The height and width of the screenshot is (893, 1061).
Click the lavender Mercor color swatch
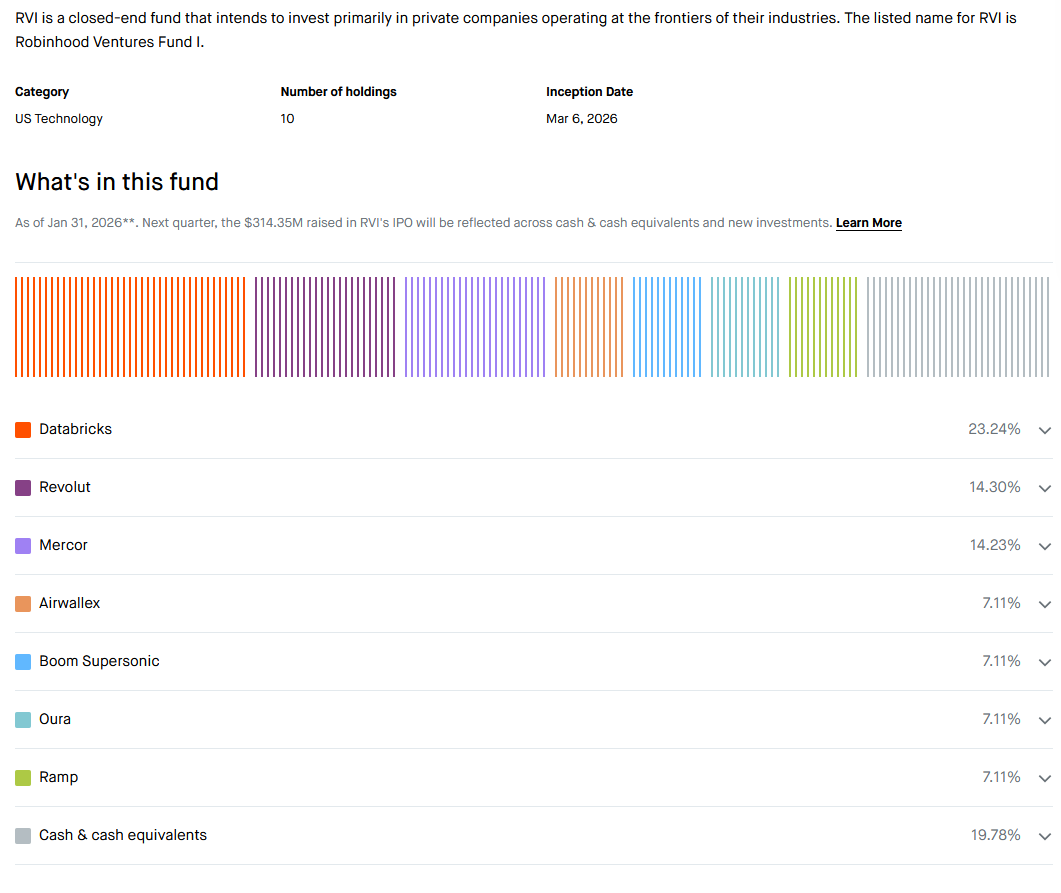click(23, 546)
